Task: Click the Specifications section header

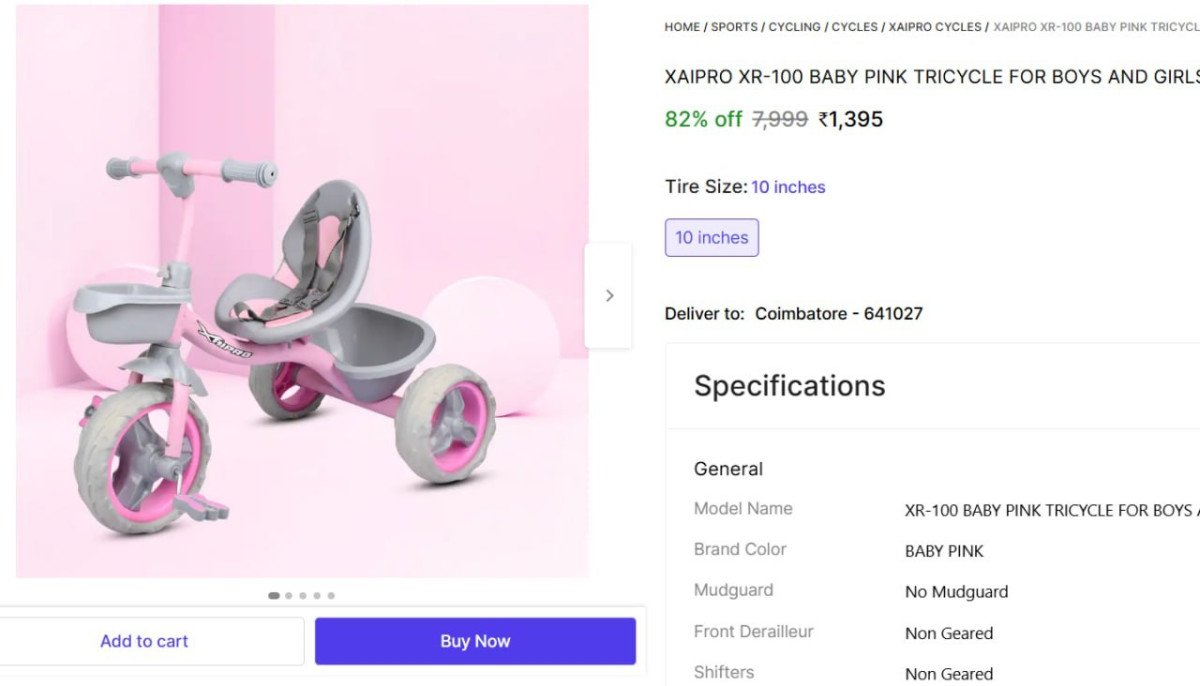Action: click(x=789, y=386)
